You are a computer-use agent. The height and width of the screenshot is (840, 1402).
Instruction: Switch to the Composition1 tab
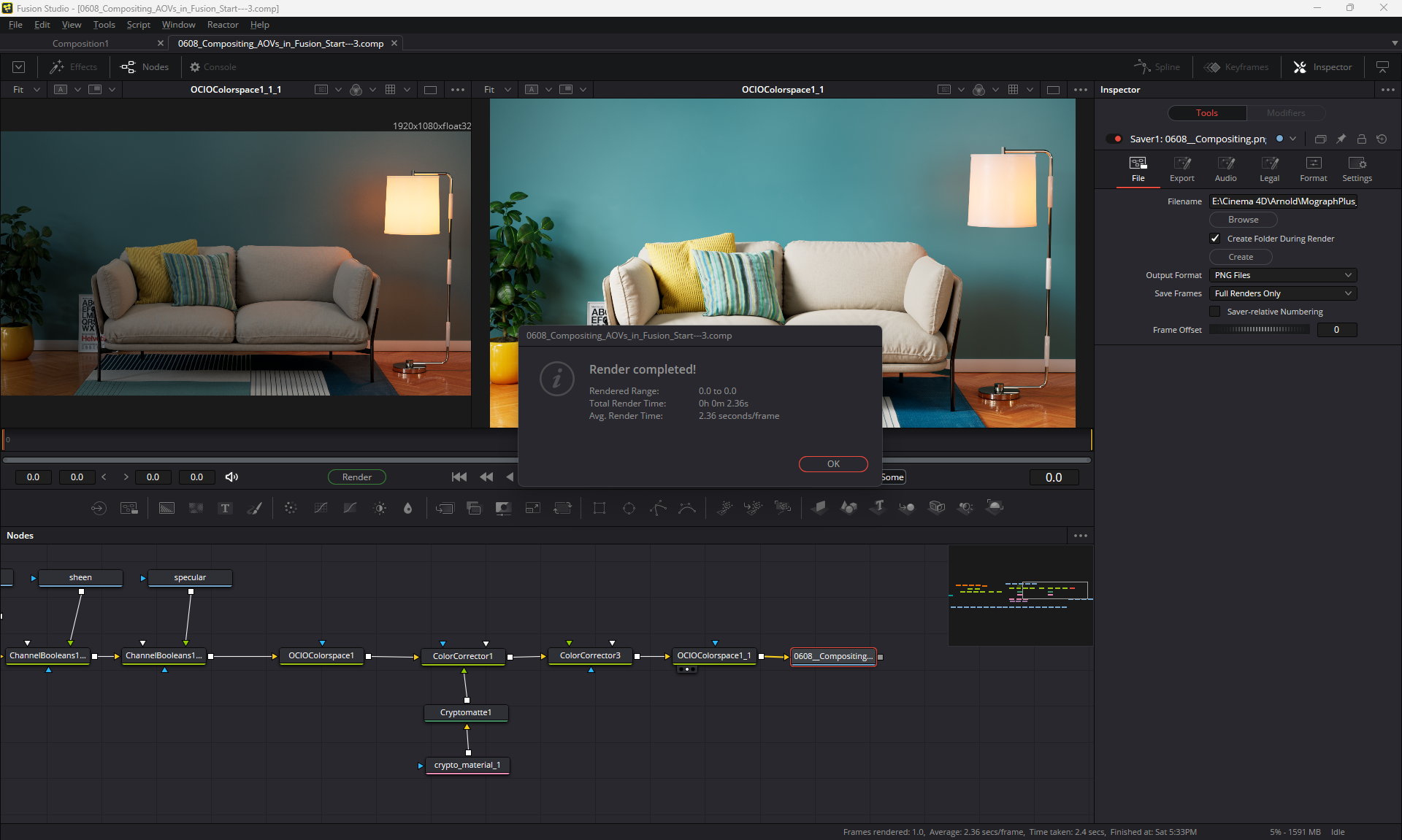[80, 44]
